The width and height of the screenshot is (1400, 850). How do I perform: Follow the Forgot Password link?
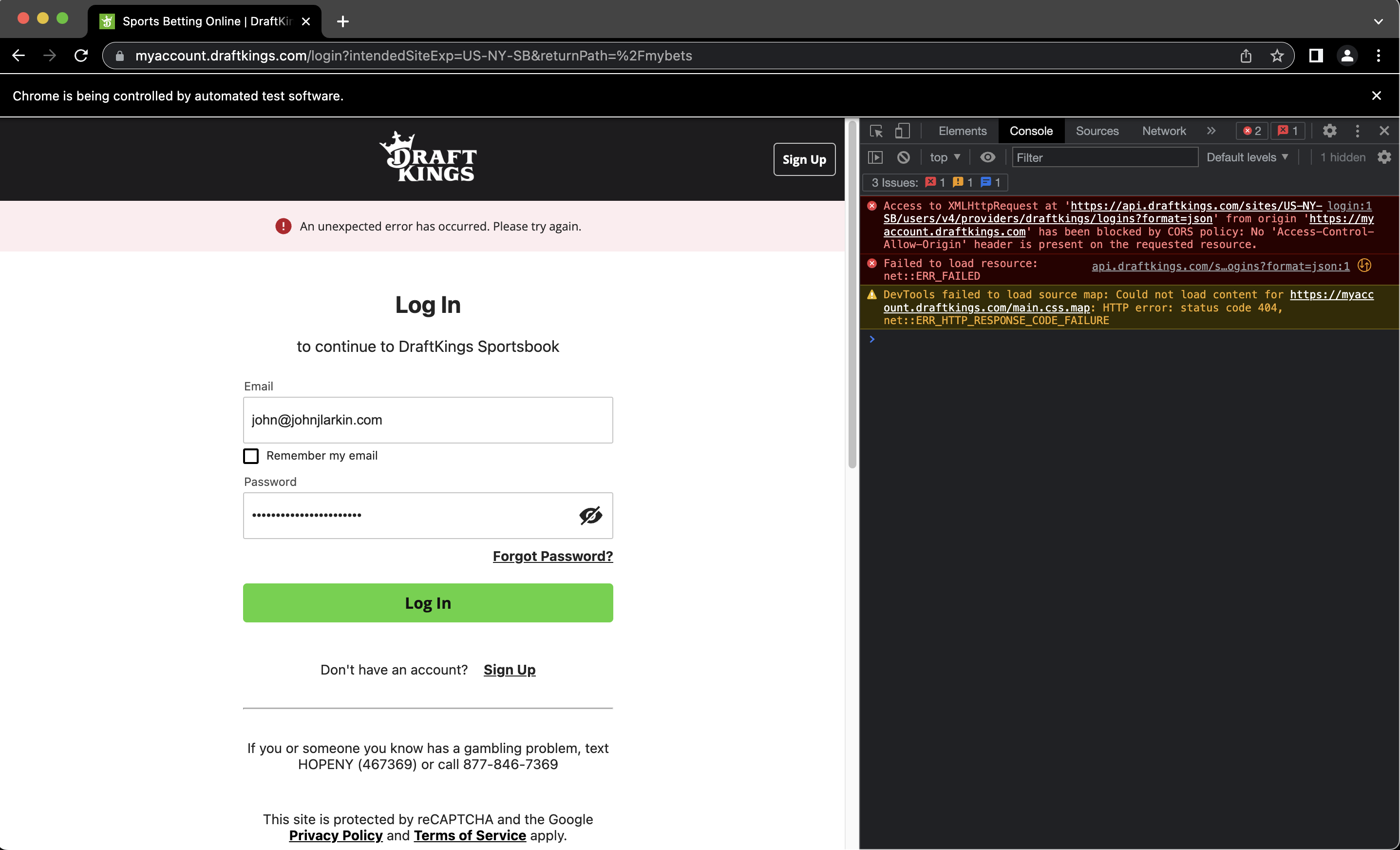click(552, 556)
